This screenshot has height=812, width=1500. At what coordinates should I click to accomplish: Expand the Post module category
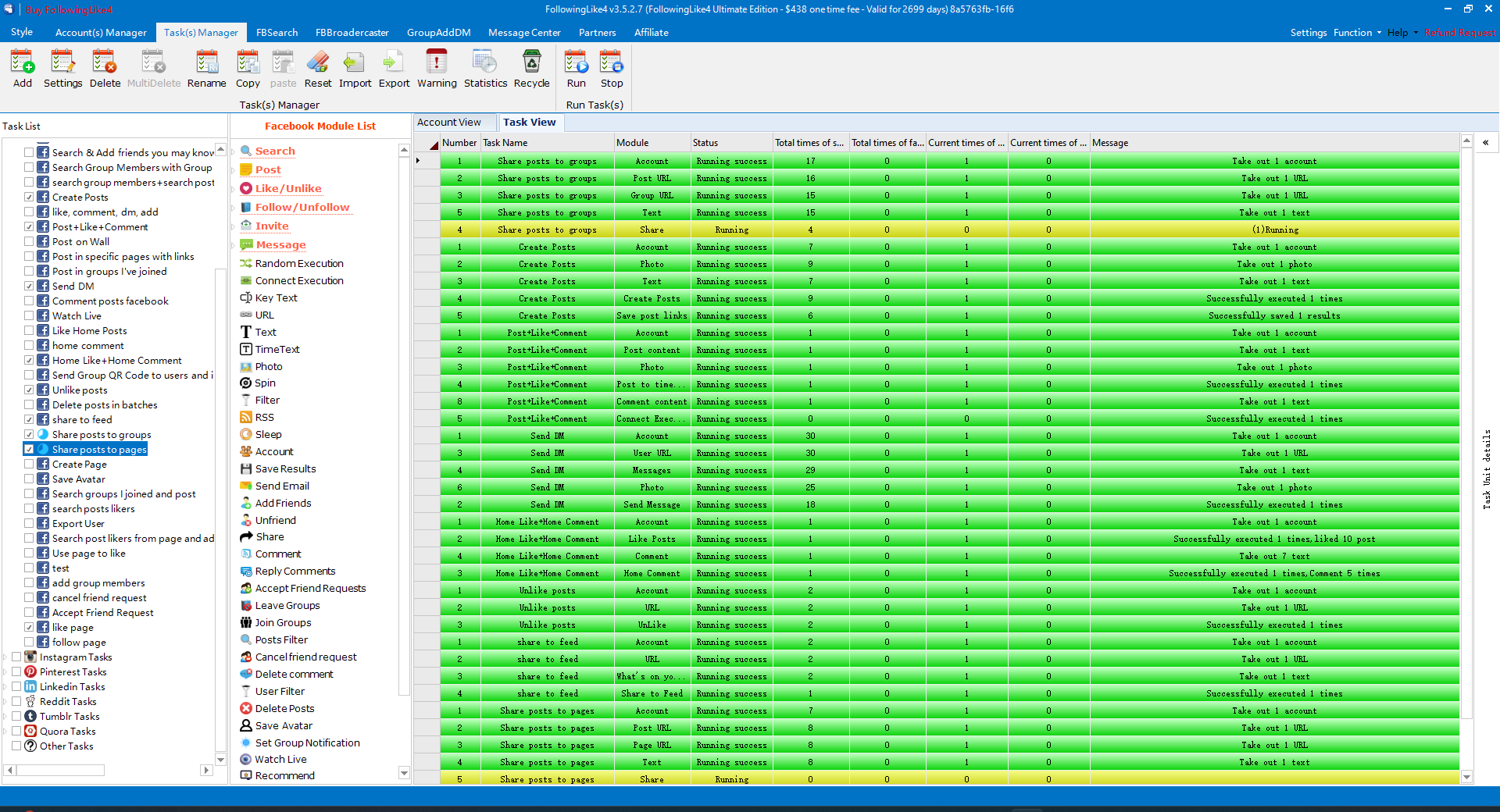click(x=233, y=170)
